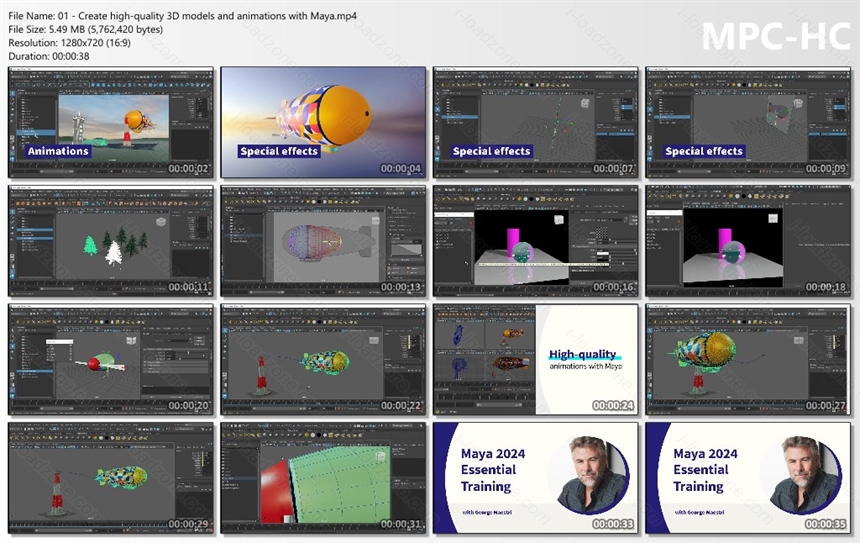Select the thumbnail stamped 00:00:27
860x543 pixels.
click(748, 359)
